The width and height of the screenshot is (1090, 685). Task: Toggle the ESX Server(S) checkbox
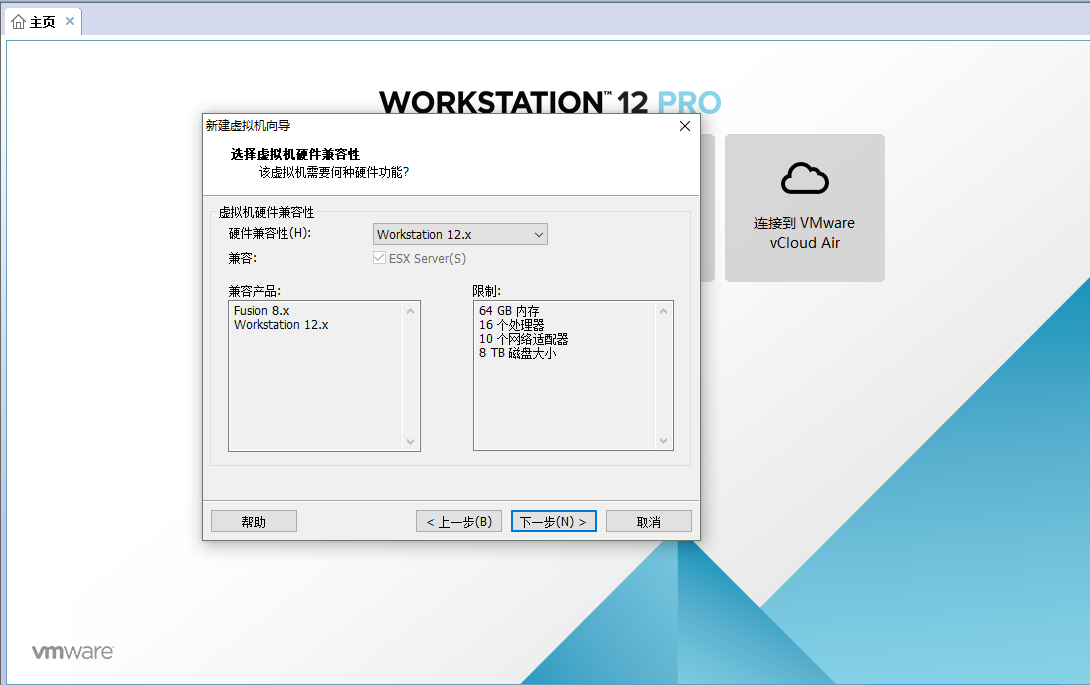click(x=380, y=258)
